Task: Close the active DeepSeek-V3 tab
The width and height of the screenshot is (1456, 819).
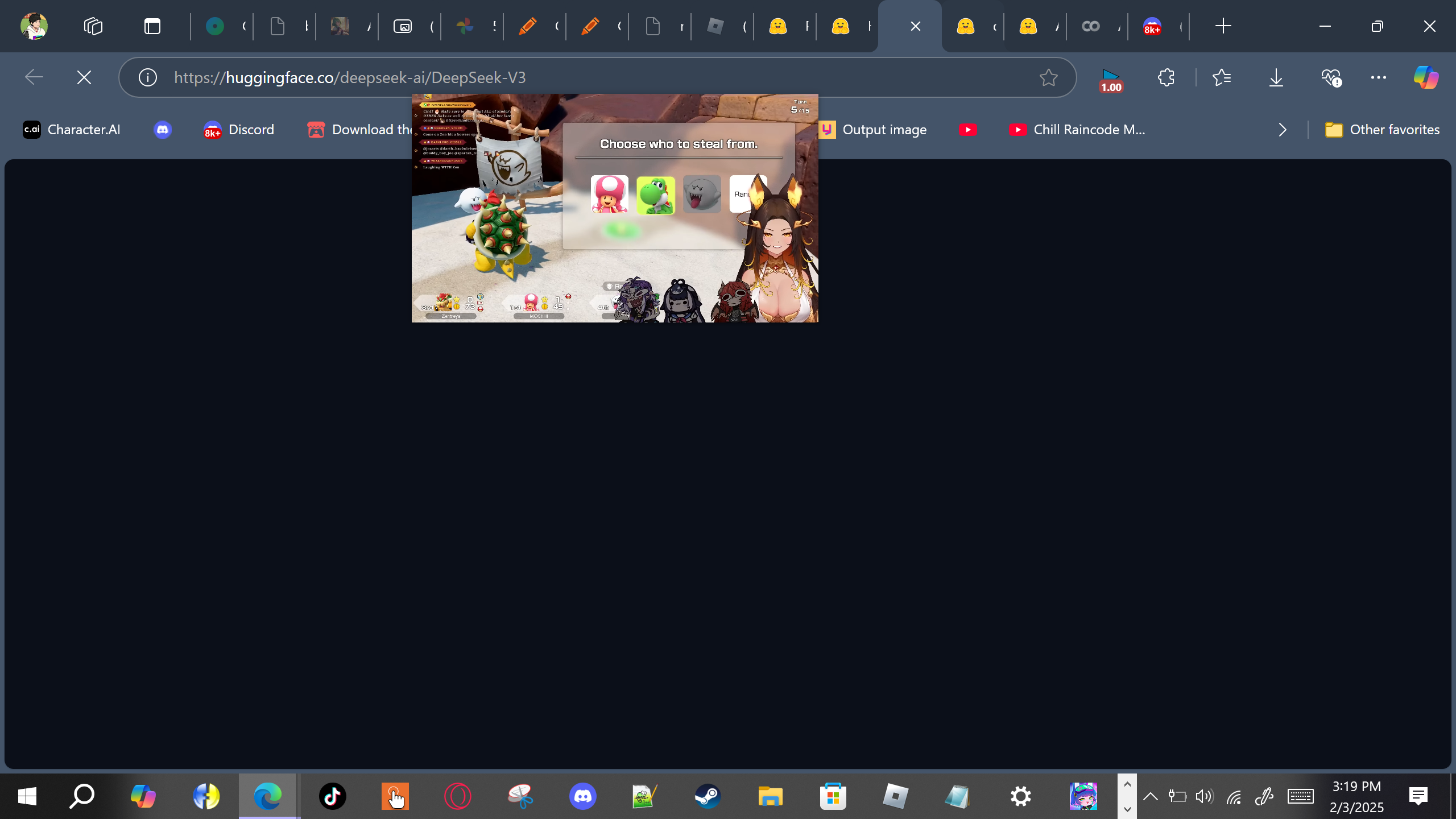Action: click(x=916, y=26)
